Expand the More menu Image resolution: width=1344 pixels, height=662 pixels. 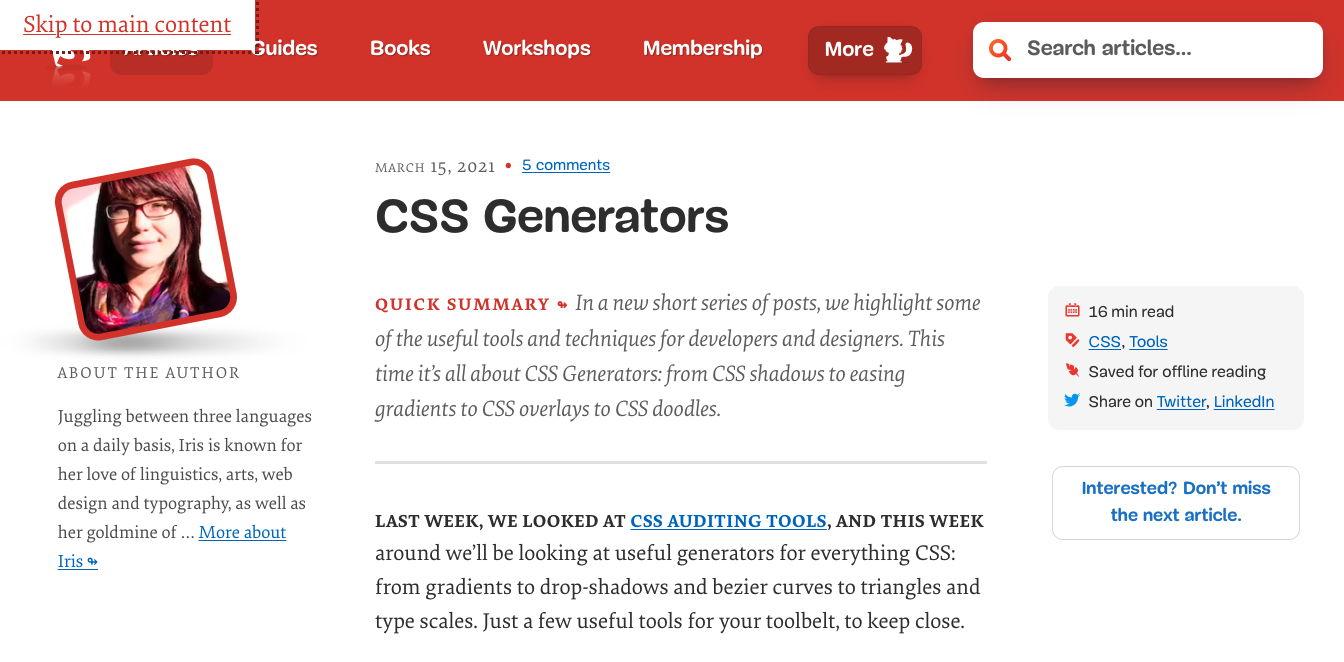[x=864, y=49]
